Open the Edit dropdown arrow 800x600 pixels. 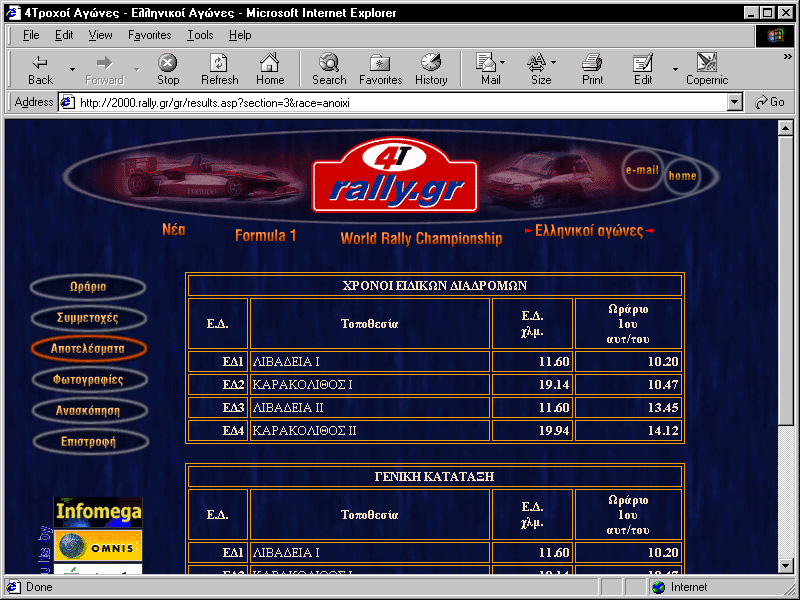tap(675, 69)
